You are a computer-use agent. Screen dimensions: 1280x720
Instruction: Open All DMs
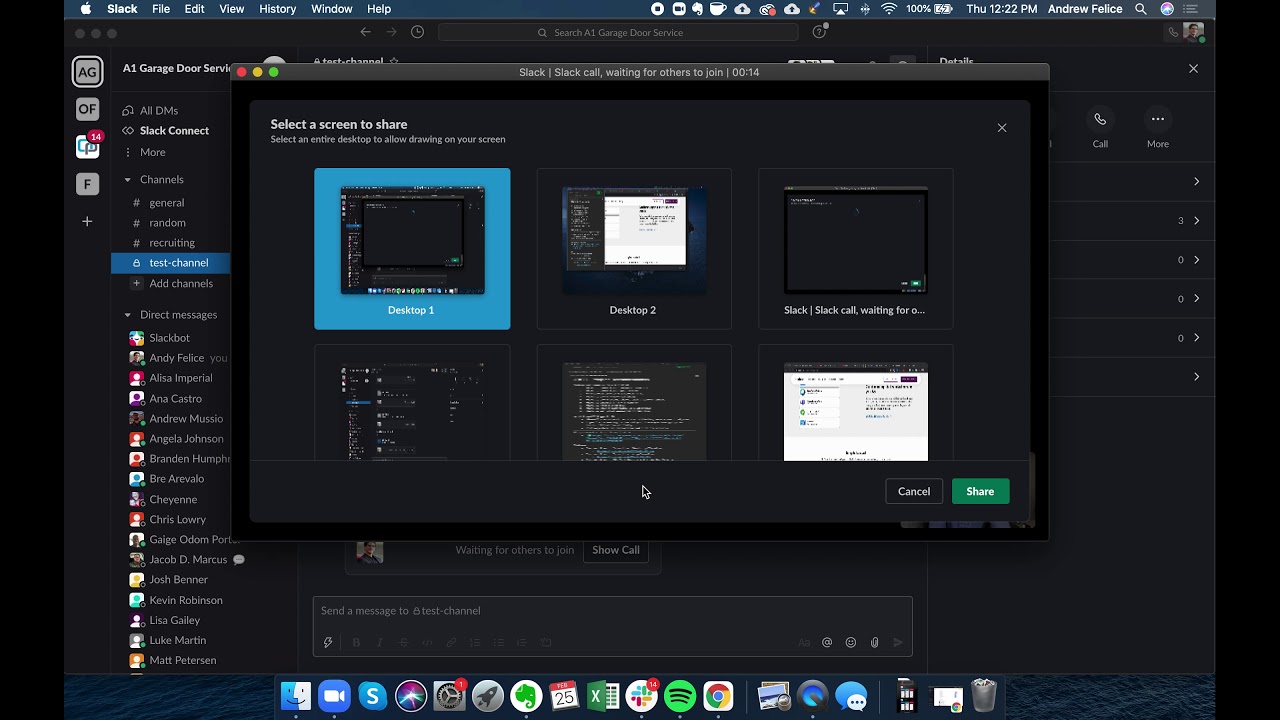(x=159, y=111)
